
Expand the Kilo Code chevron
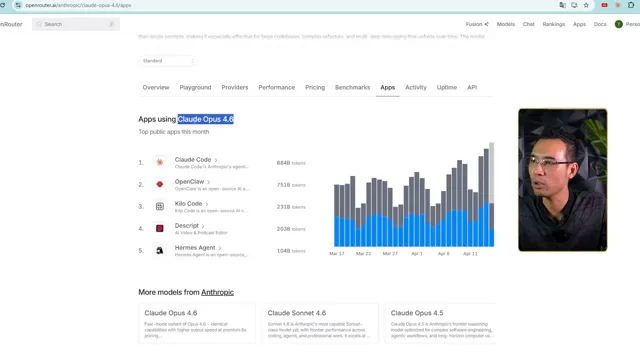207,204
